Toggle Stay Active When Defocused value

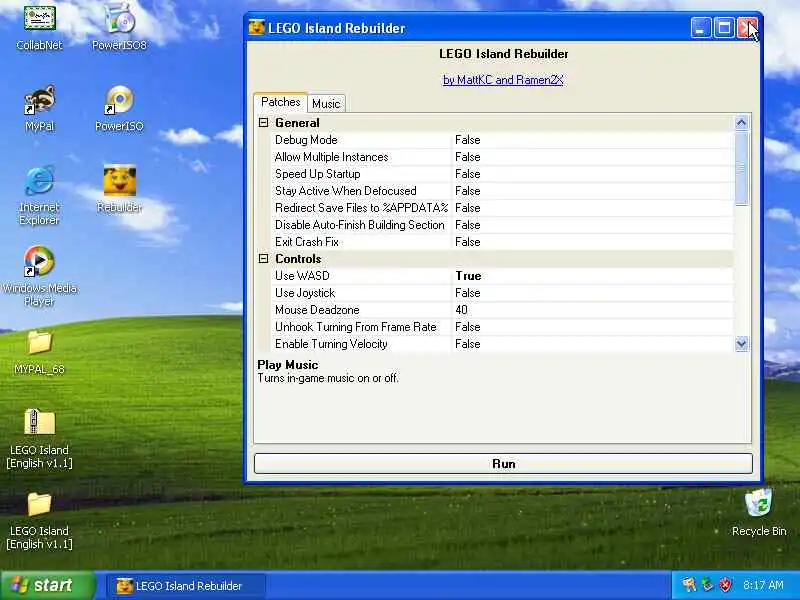[x=593, y=191]
